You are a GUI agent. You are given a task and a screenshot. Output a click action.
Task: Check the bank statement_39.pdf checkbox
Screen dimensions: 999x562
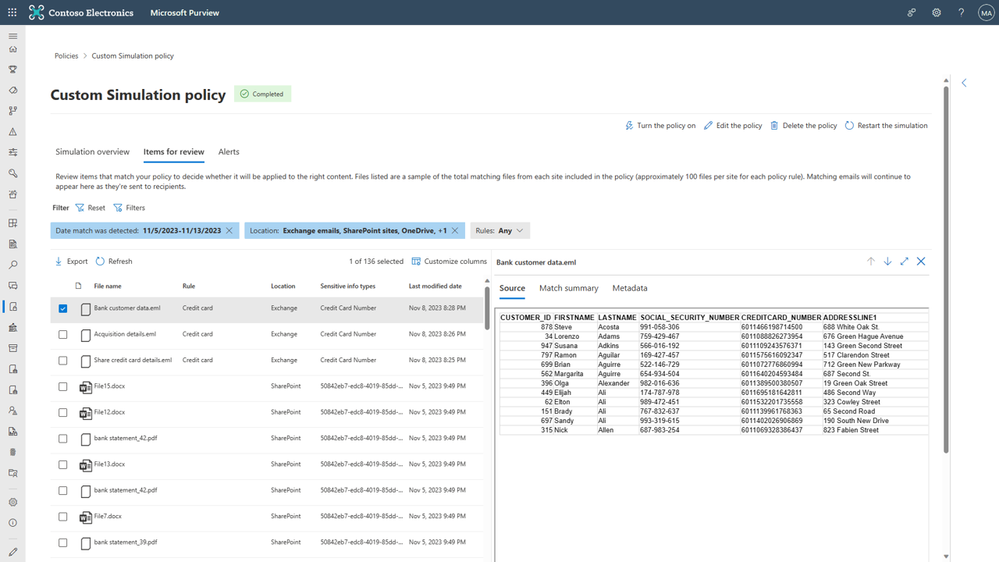(62, 543)
